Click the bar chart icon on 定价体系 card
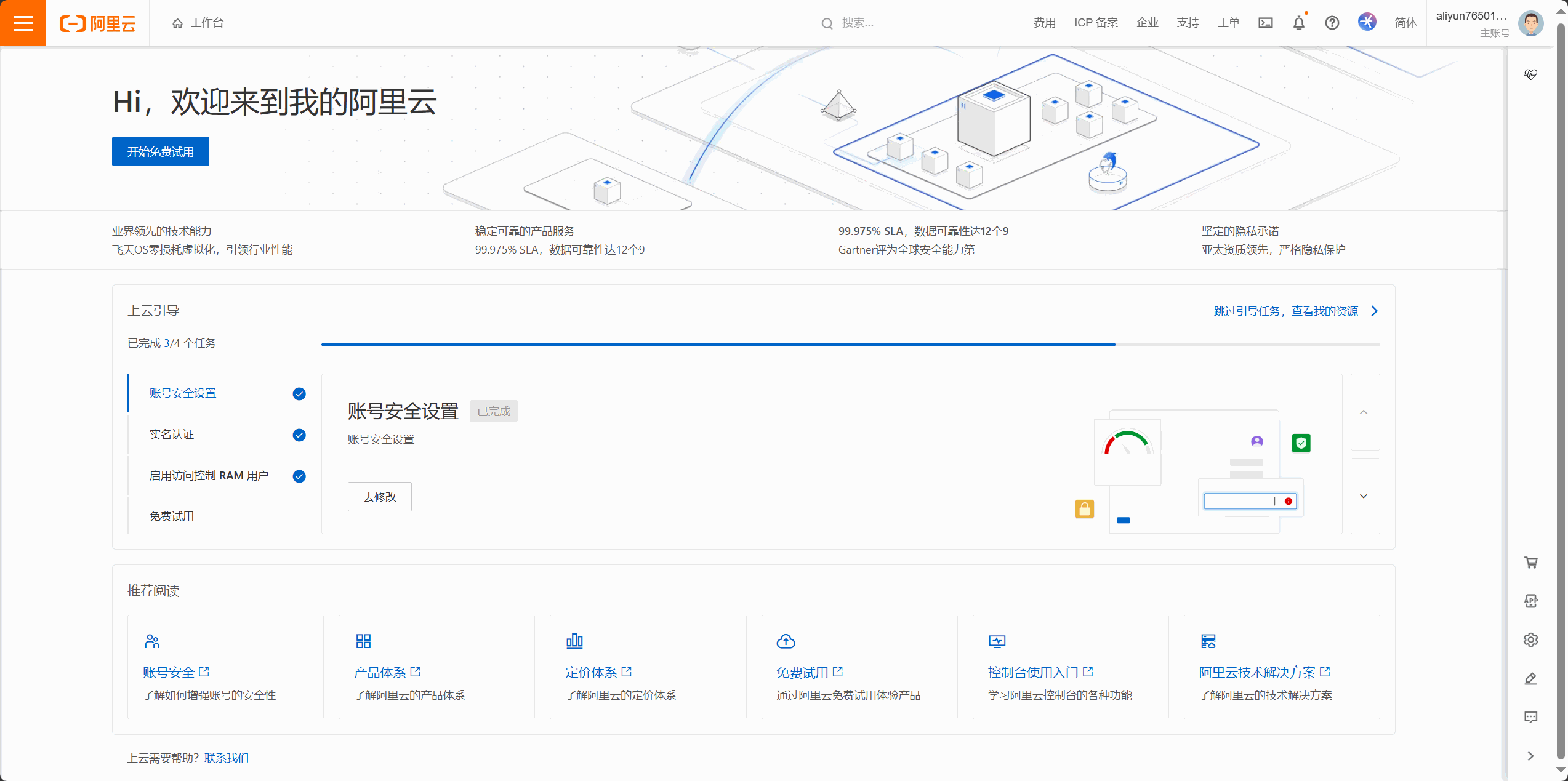 [574, 641]
